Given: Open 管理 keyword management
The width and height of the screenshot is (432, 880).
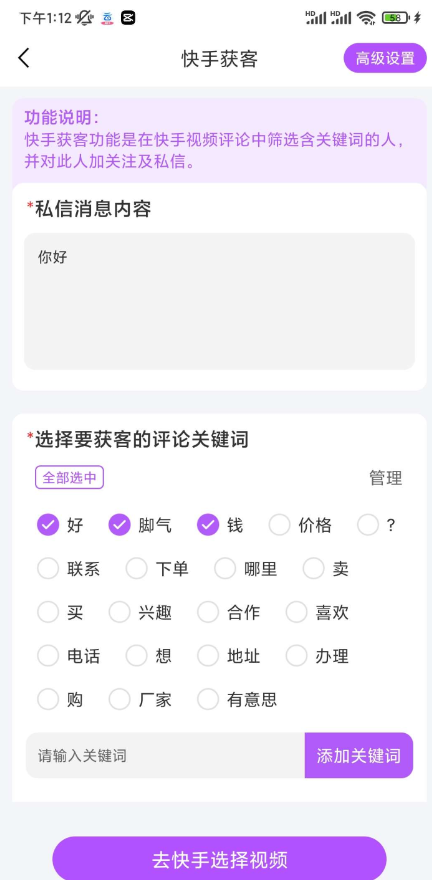Looking at the screenshot, I should [385, 478].
